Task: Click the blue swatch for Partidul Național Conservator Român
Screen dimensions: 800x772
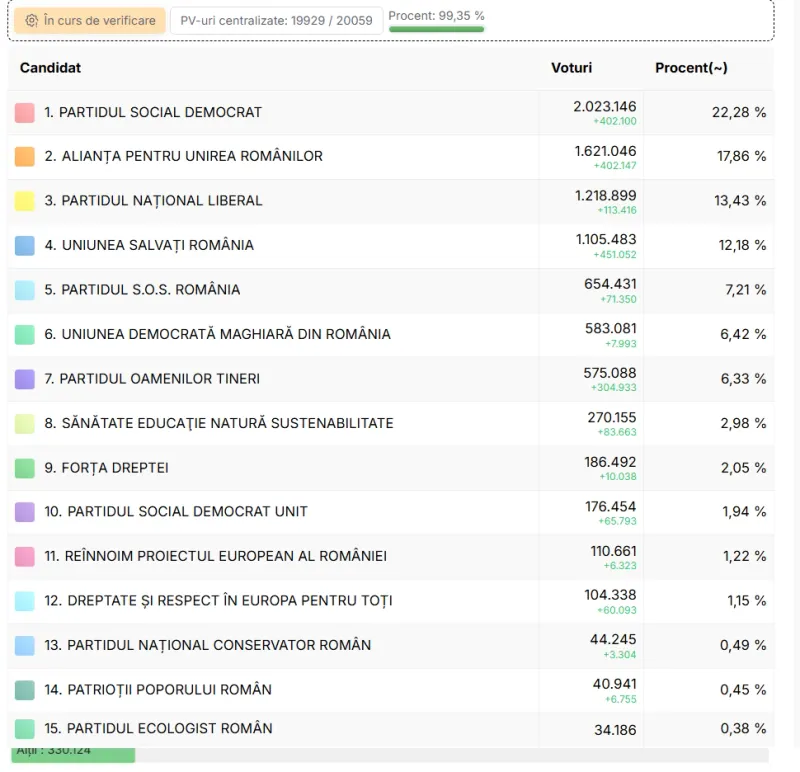Action: tap(24, 645)
